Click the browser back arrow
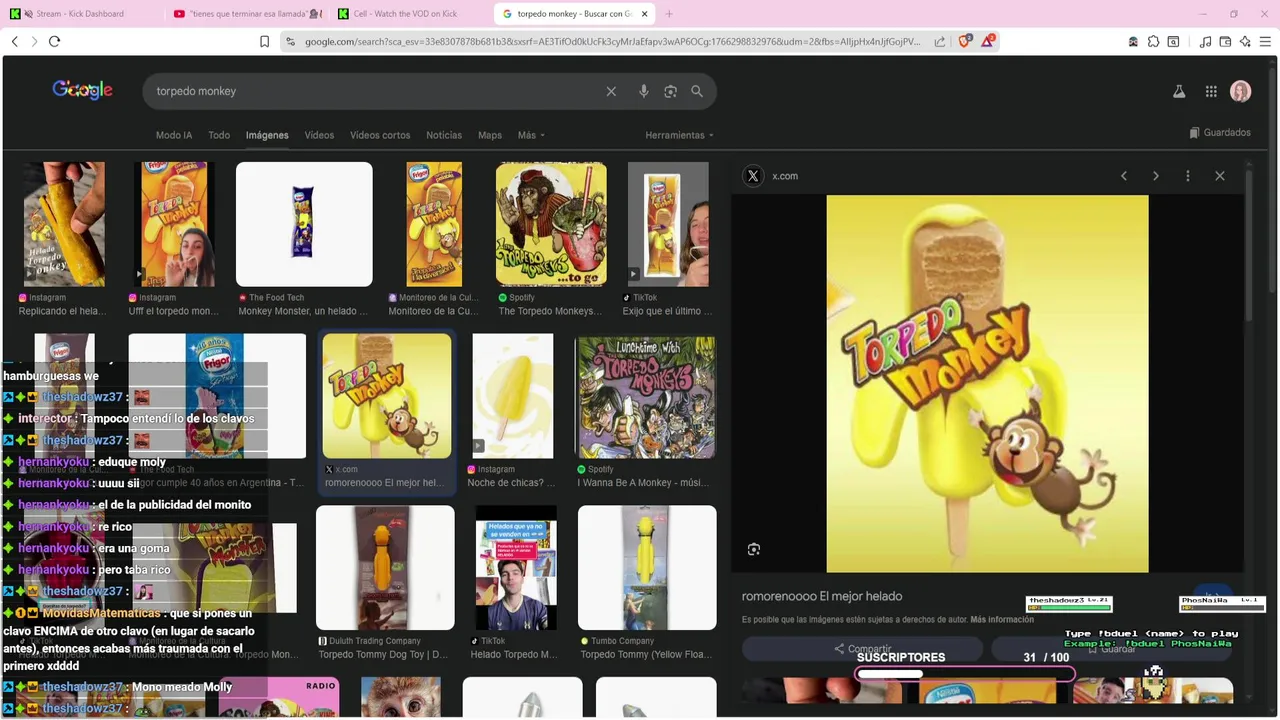The image size is (1280, 720). (15, 41)
